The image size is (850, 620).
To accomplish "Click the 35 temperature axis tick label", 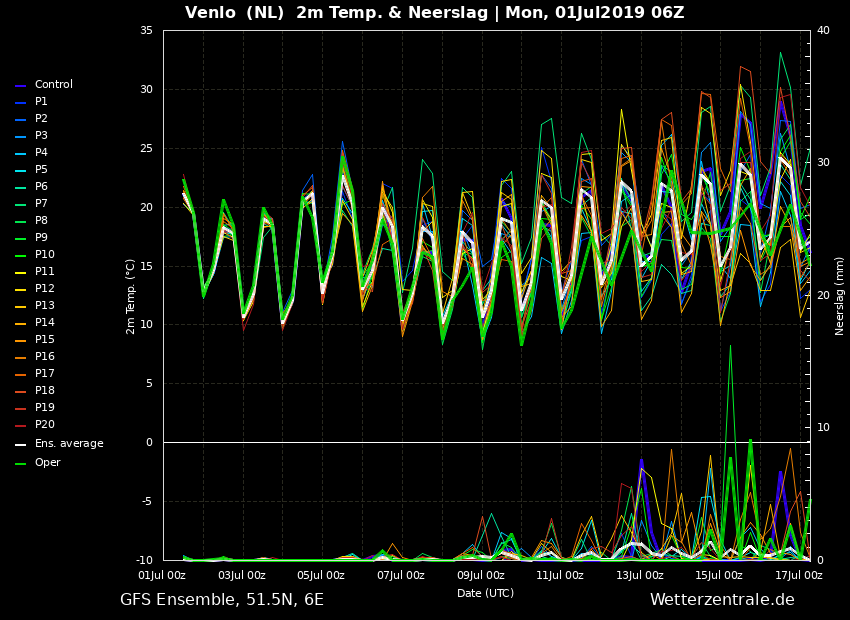I will (x=146, y=30).
